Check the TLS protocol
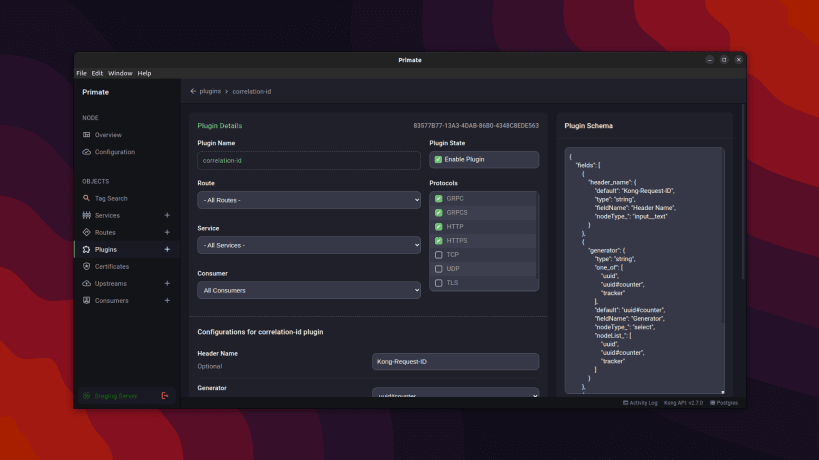This screenshot has height=460, width=819. (x=439, y=283)
